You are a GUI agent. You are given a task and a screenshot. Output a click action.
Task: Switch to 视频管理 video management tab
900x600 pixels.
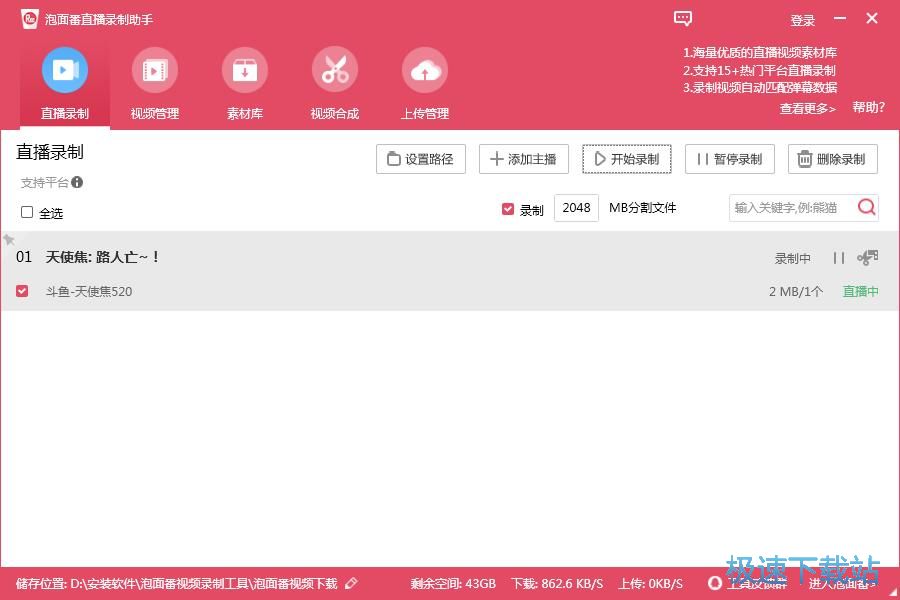pyautogui.click(x=155, y=84)
